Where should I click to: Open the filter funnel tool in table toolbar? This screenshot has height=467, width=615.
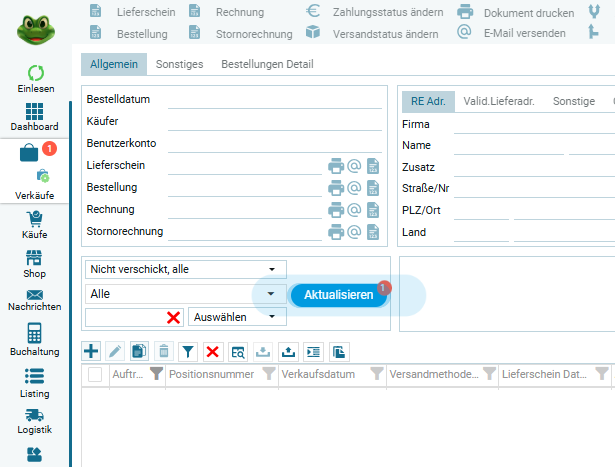pyautogui.click(x=187, y=351)
